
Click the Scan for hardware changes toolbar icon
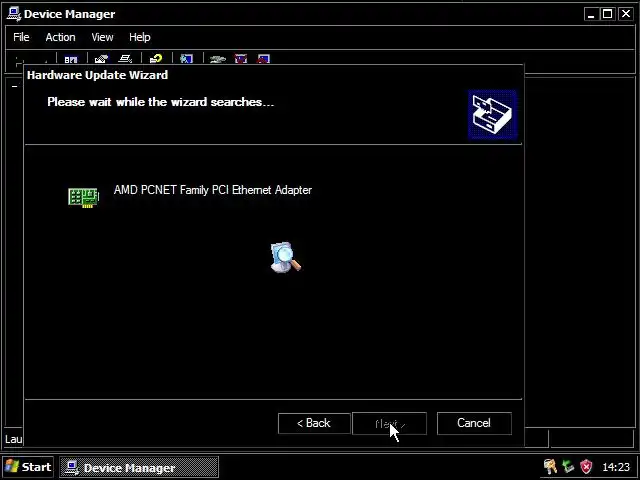coord(186,59)
